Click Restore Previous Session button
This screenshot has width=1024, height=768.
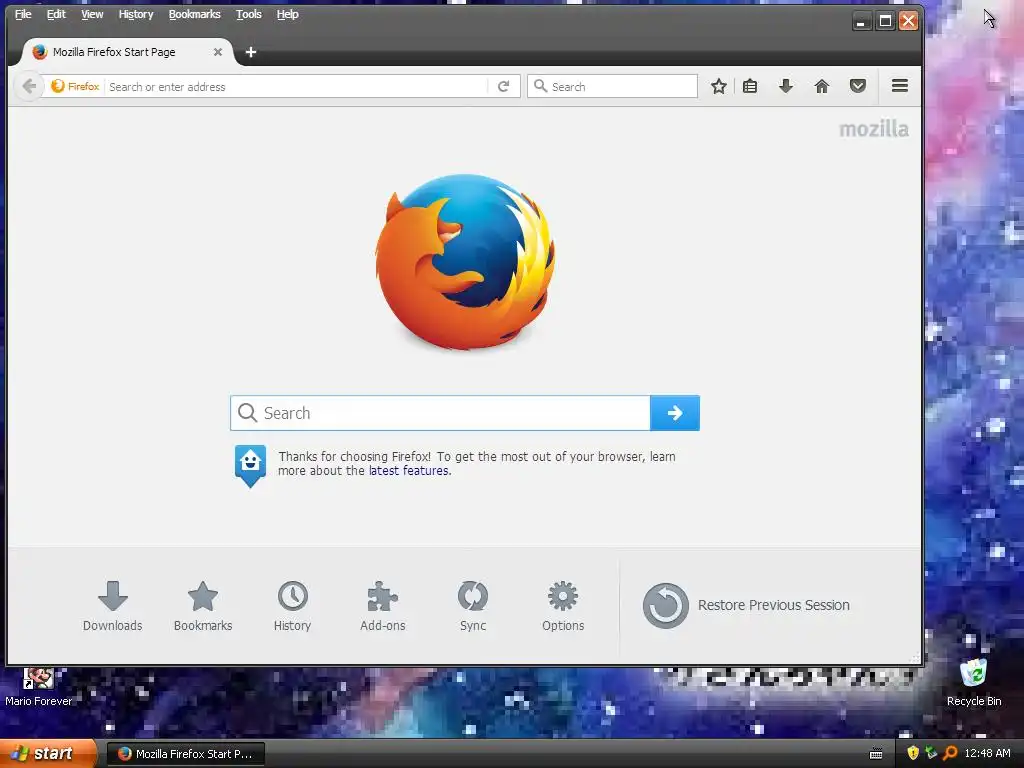tap(746, 605)
